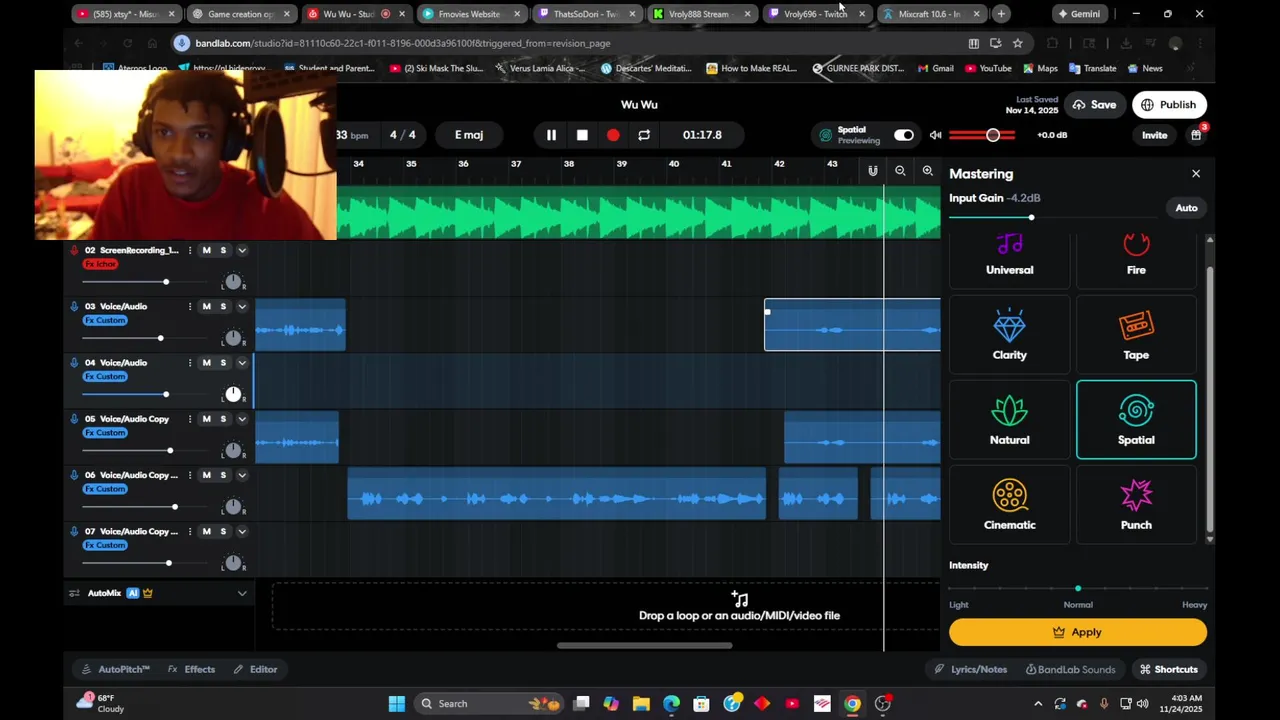Image resolution: width=1280 pixels, height=720 pixels.
Task: Open the Editor tab
Action: 256,669
